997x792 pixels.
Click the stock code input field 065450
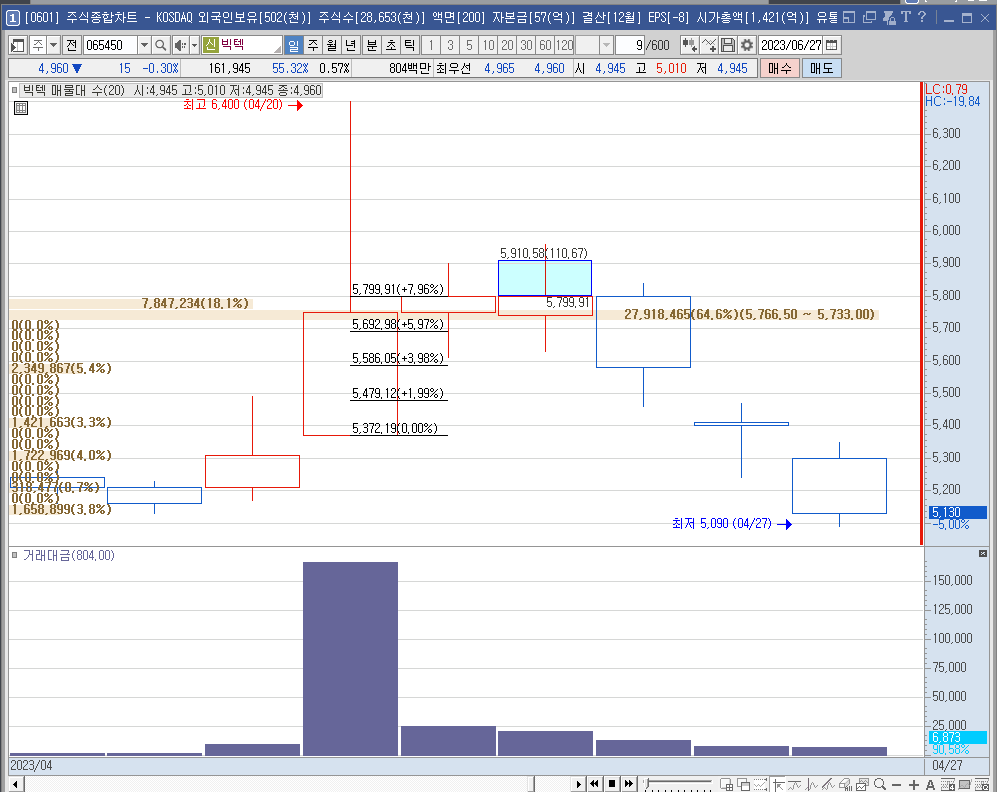[111, 45]
